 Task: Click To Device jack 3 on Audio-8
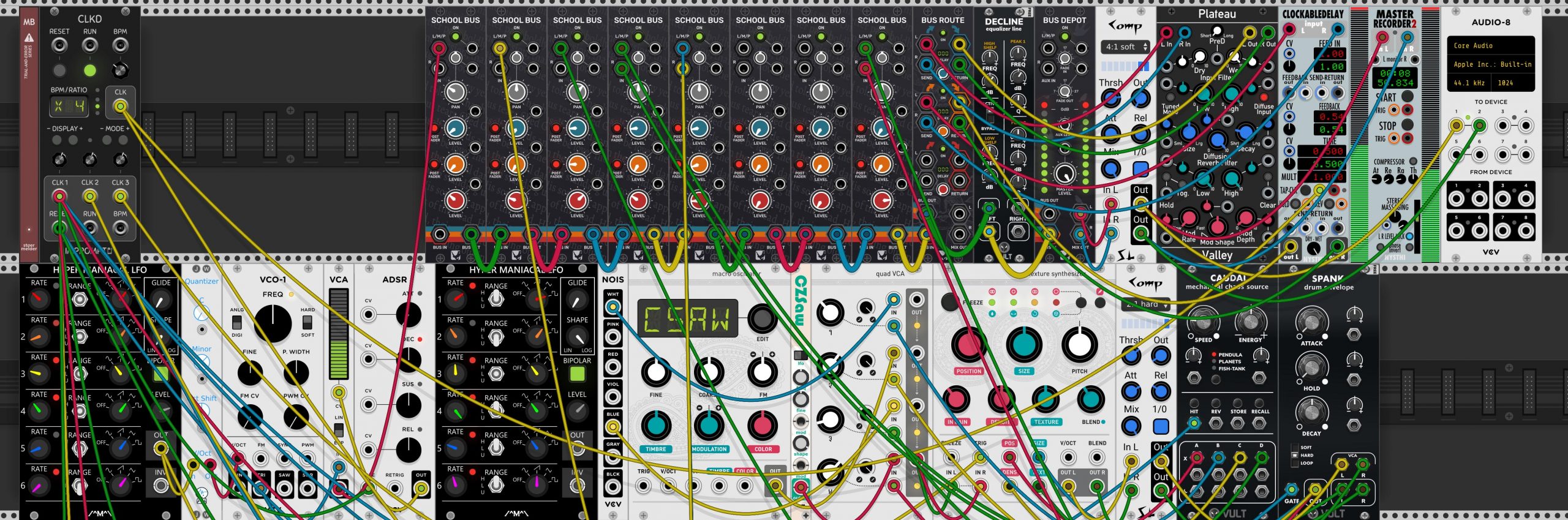(x=1503, y=126)
